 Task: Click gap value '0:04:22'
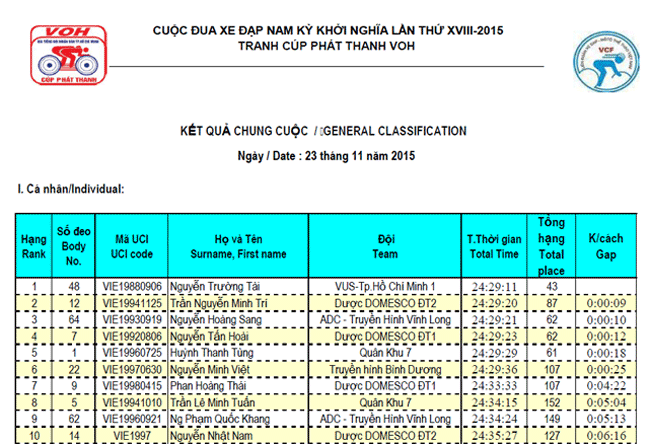tap(606, 386)
